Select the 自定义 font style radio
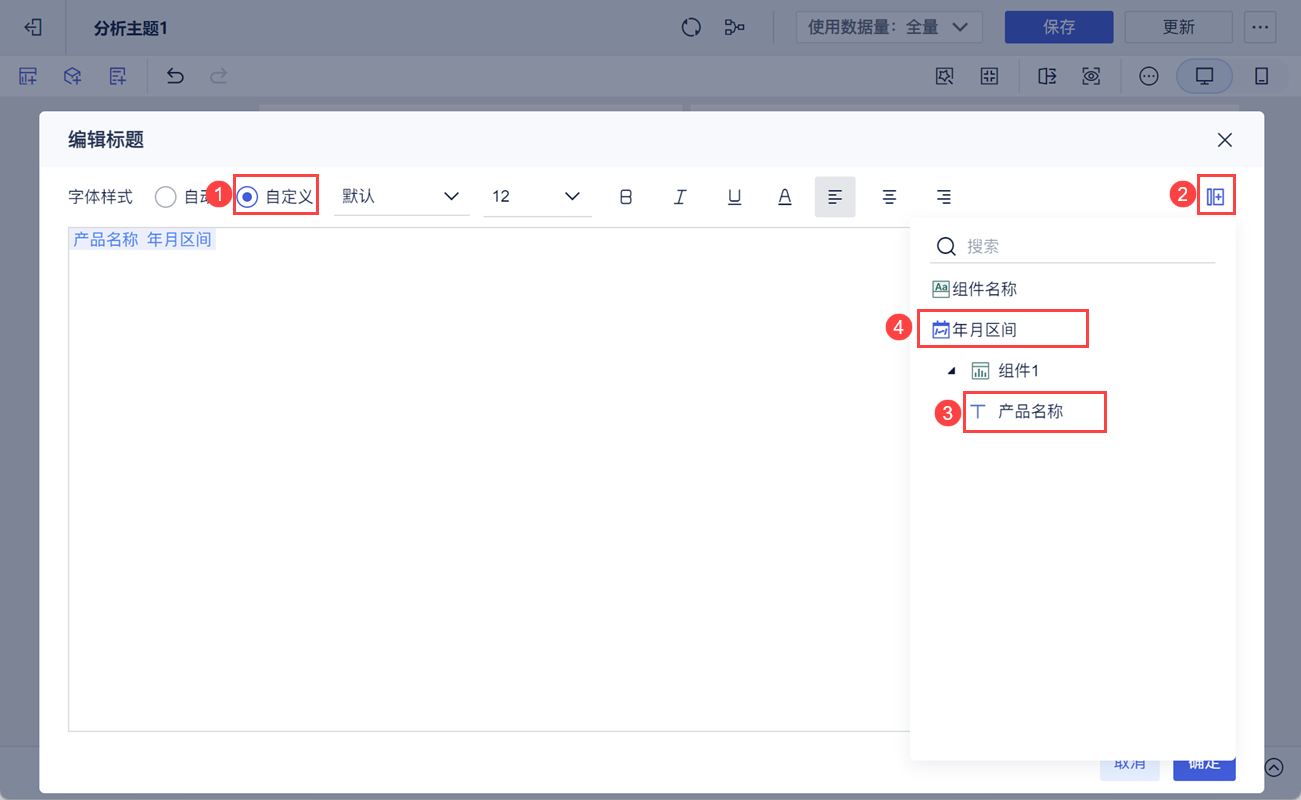This screenshot has height=800, width=1301. (x=247, y=197)
